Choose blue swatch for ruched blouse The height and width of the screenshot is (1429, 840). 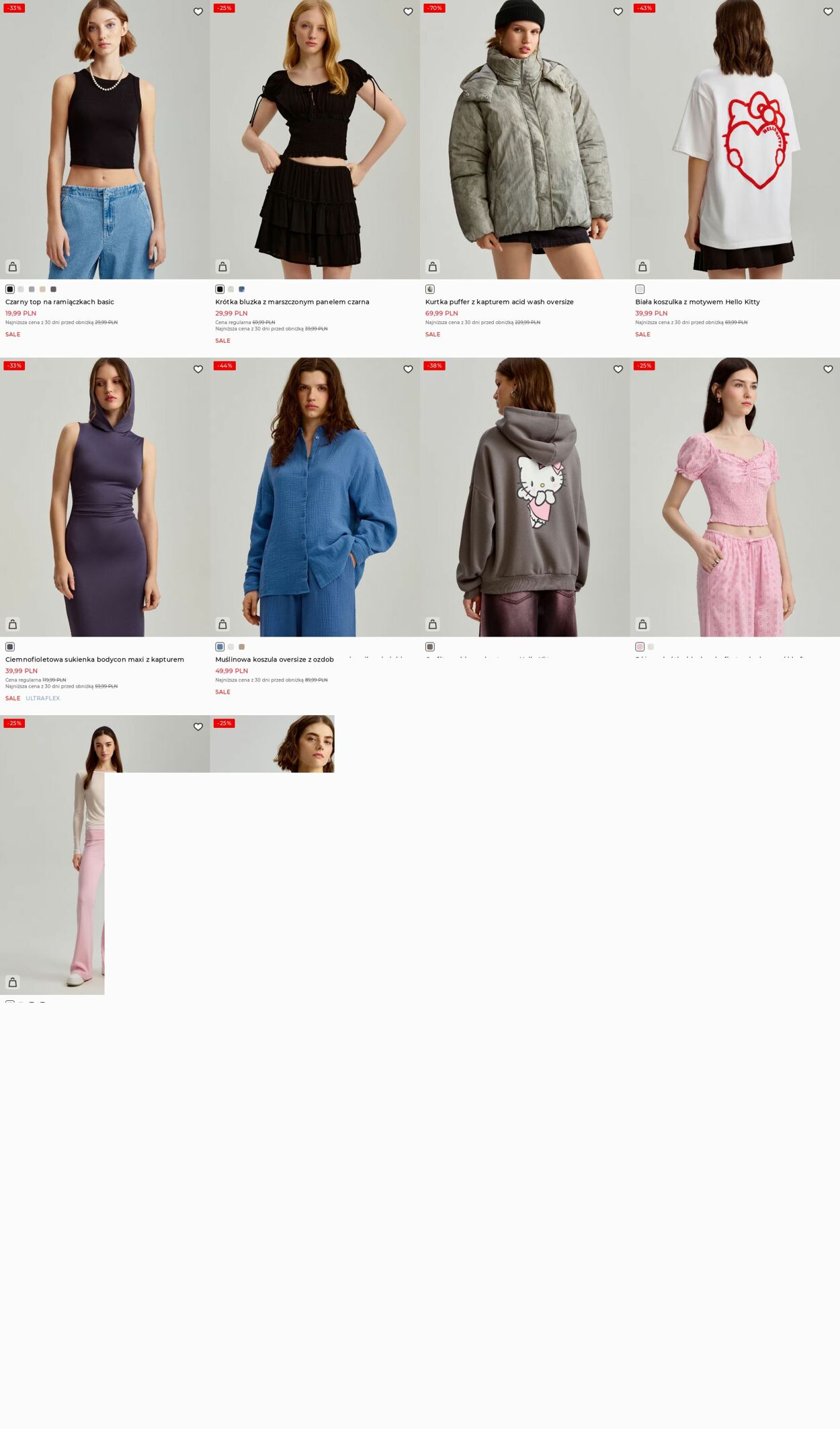click(242, 289)
